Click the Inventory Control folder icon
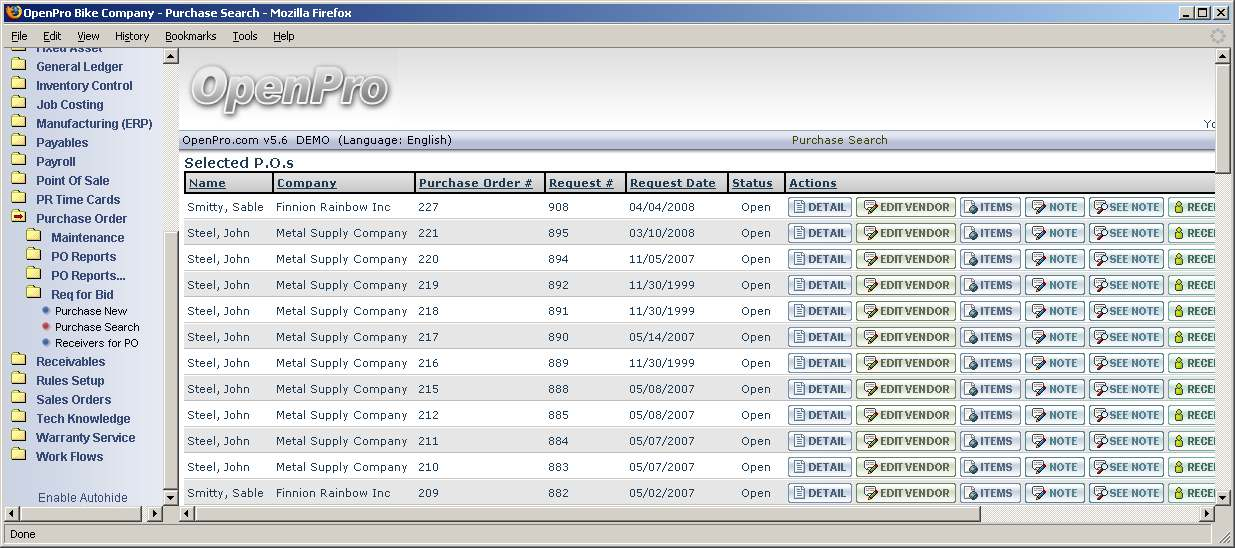 19,85
